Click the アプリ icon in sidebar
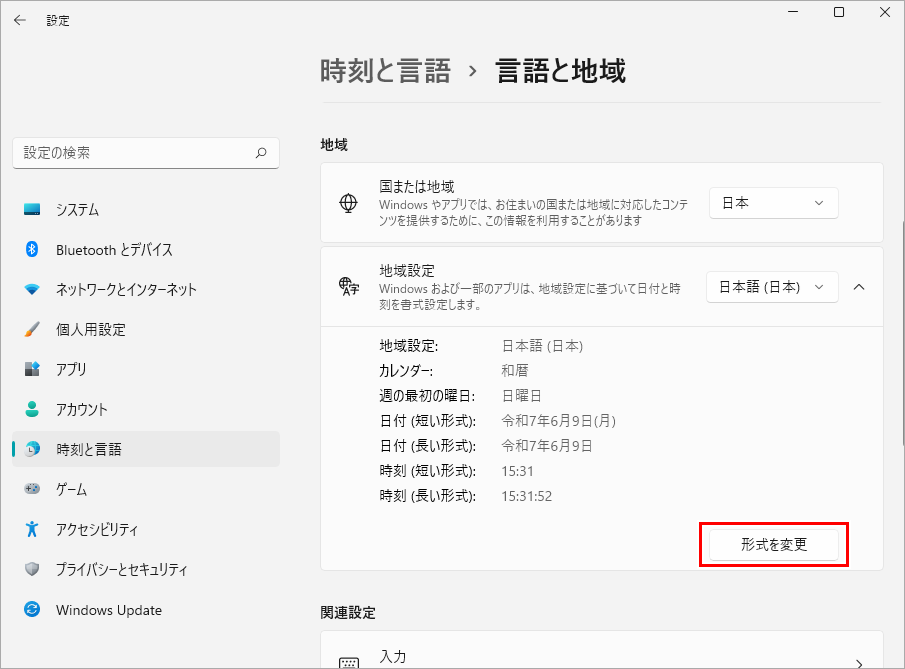The width and height of the screenshot is (905, 669). pos(32,369)
